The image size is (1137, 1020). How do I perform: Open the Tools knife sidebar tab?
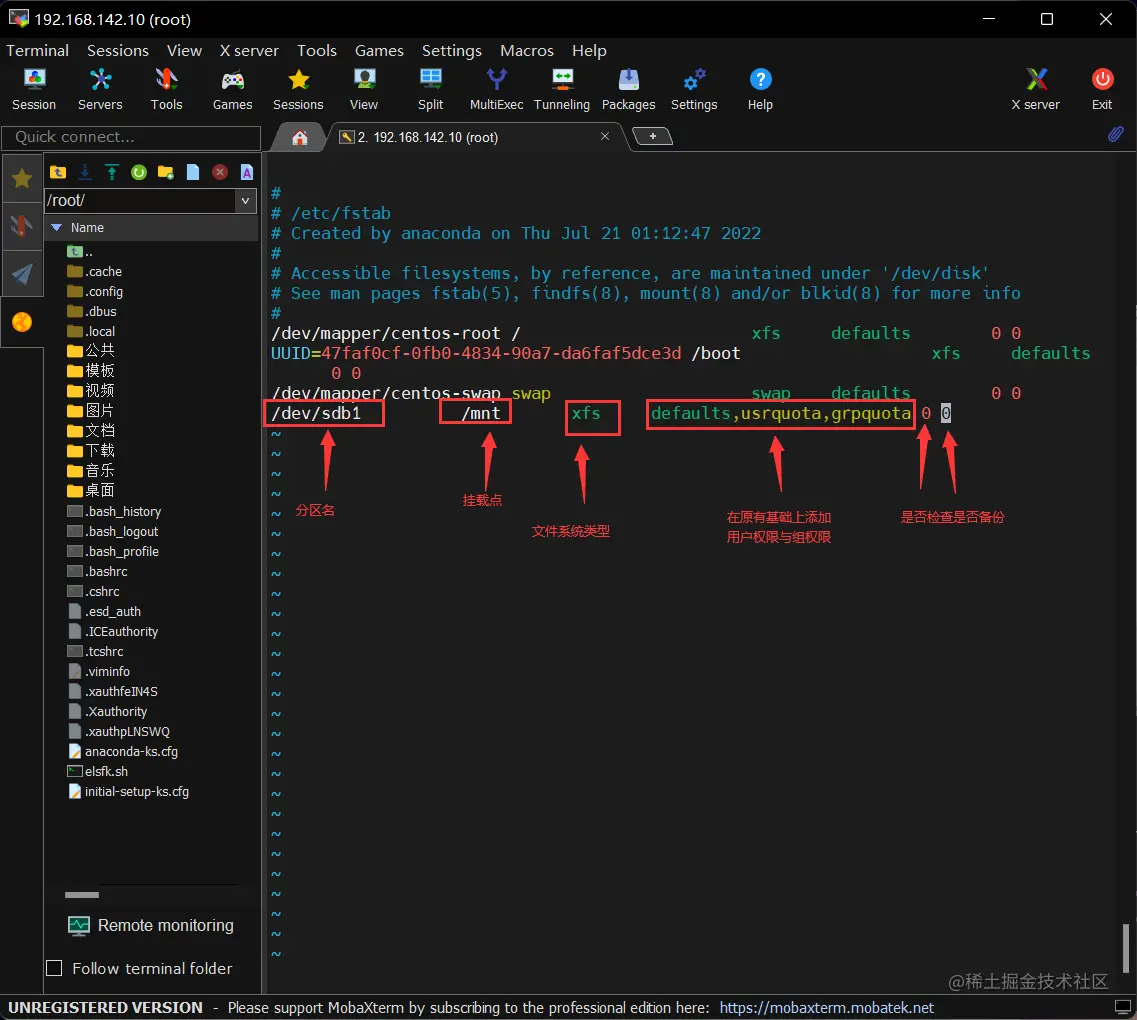(x=22, y=226)
